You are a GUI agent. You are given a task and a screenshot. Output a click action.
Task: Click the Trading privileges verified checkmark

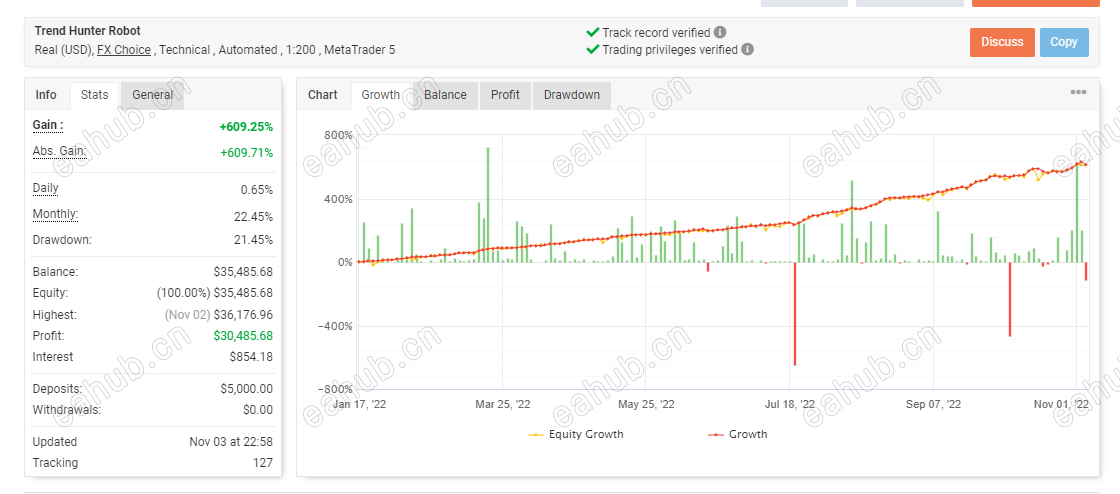[592, 49]
